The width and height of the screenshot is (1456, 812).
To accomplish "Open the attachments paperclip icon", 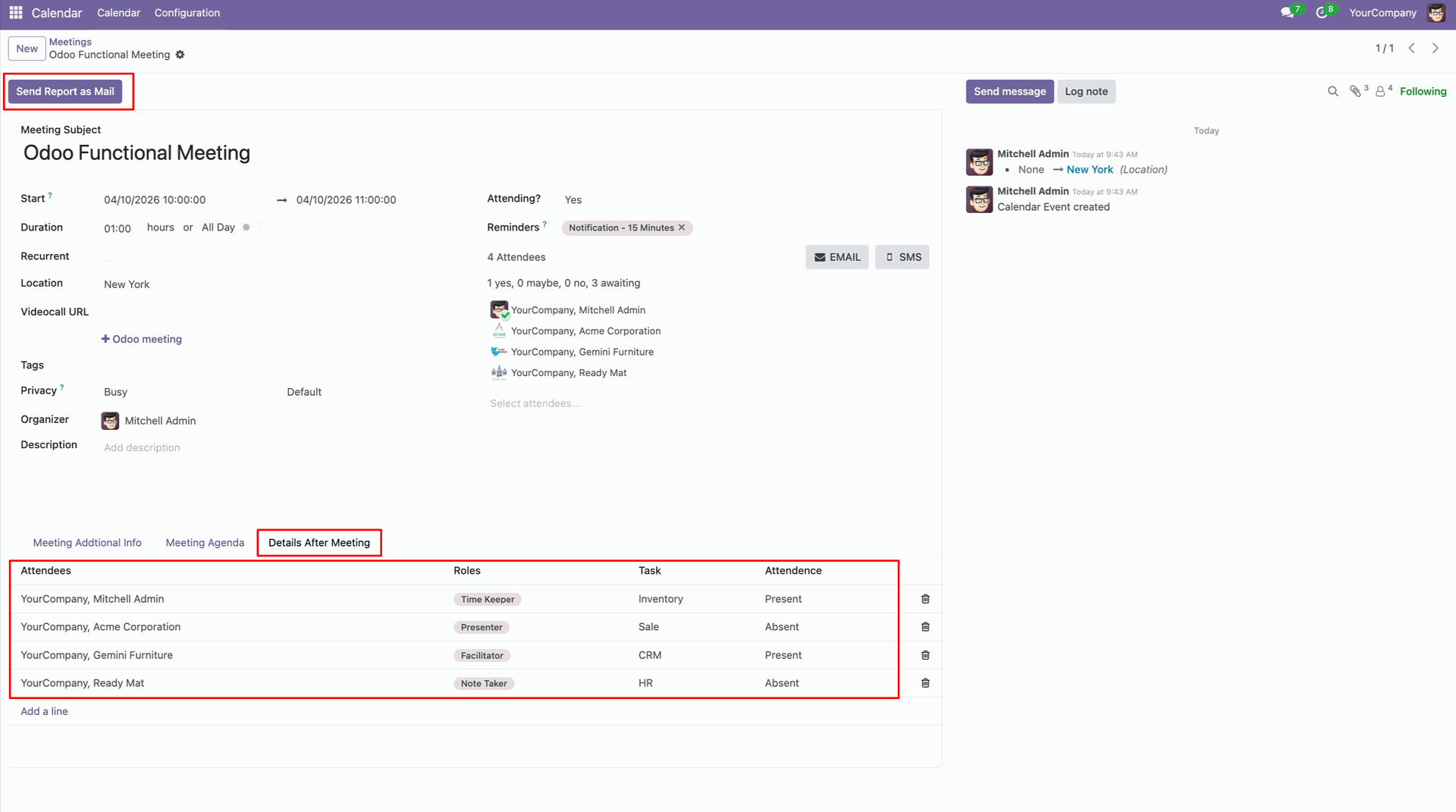I will click(x=1355, y=92).
